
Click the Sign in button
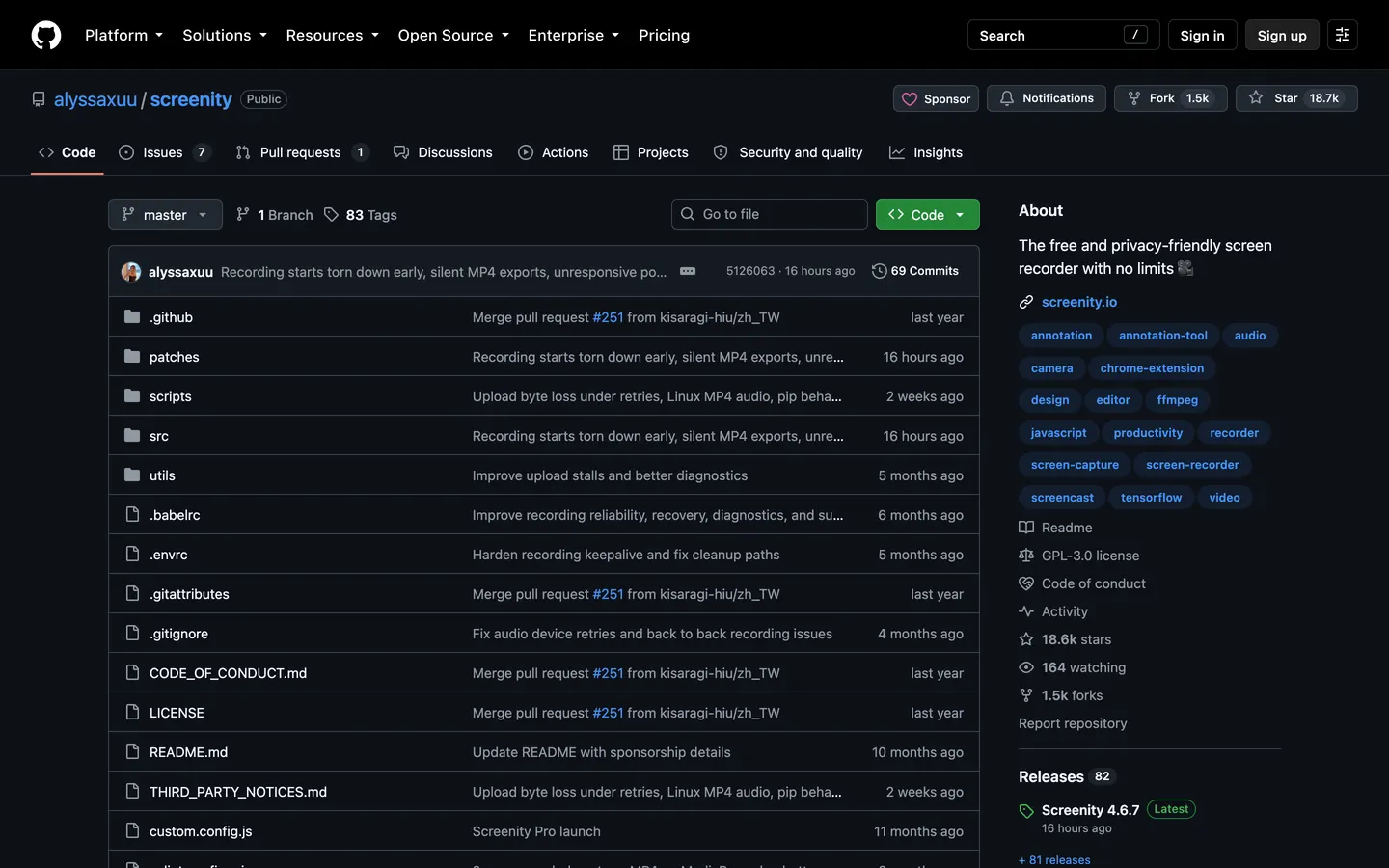1202,35
